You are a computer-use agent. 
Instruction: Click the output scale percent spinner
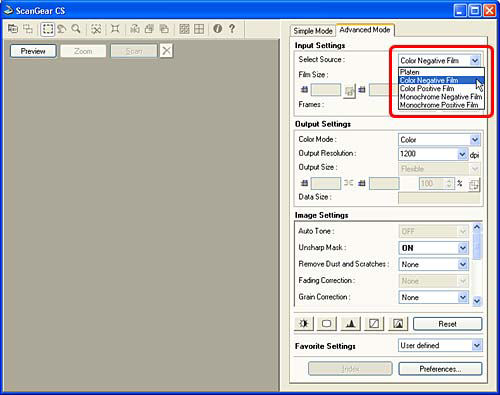[449, 184]
